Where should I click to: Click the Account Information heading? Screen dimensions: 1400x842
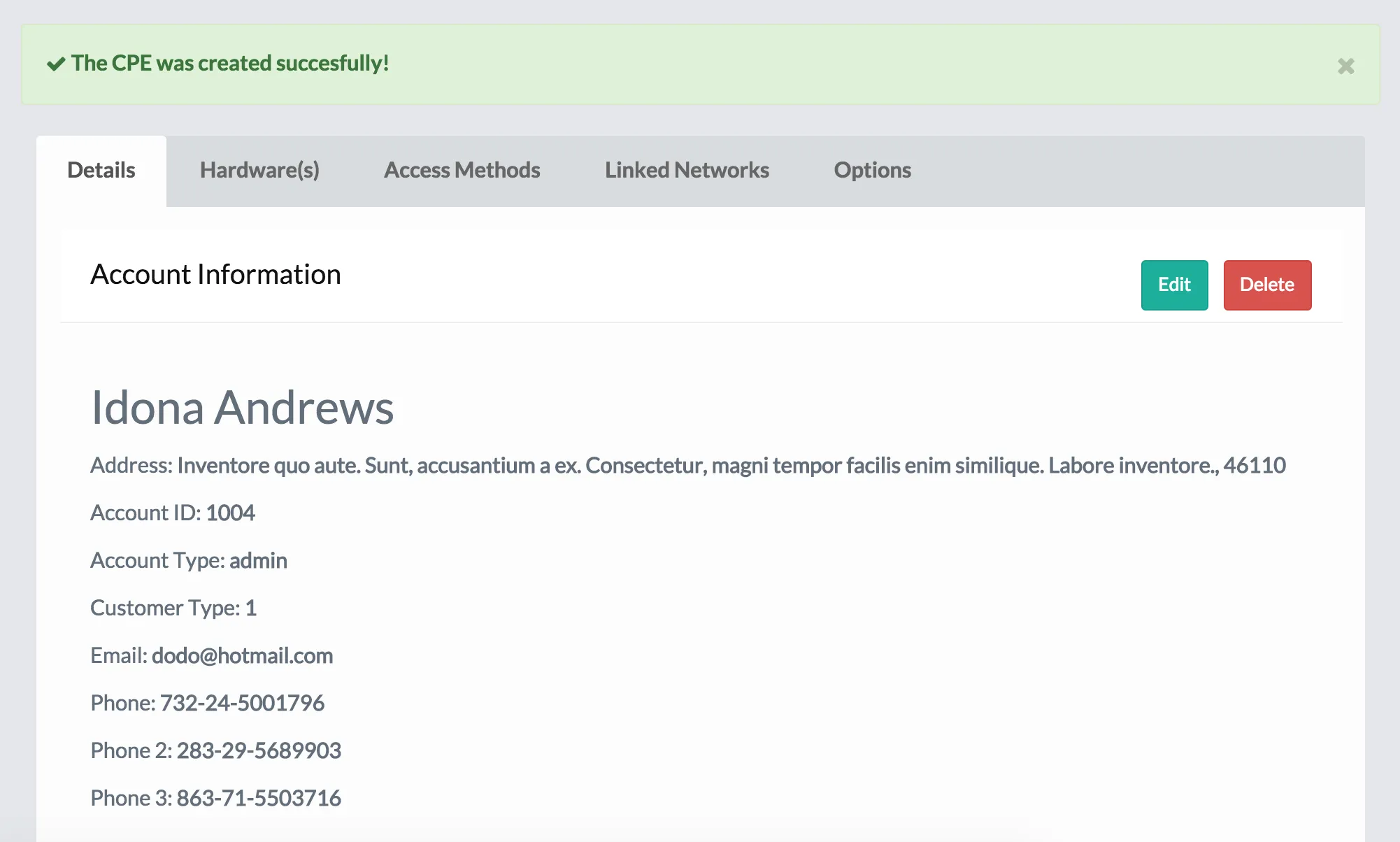pos(215,274)
